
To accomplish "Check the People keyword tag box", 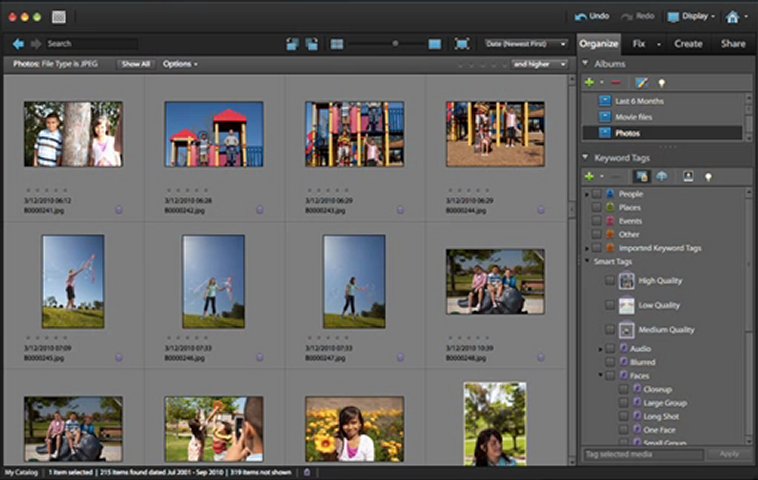I will pyautogui.click(x=597, y=194).
